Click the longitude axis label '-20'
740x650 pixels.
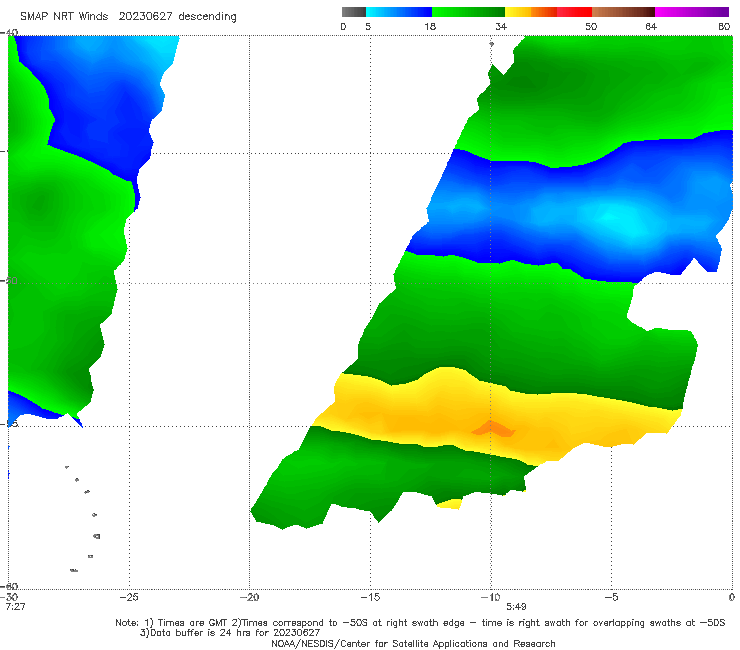click(x=250, y=597)
